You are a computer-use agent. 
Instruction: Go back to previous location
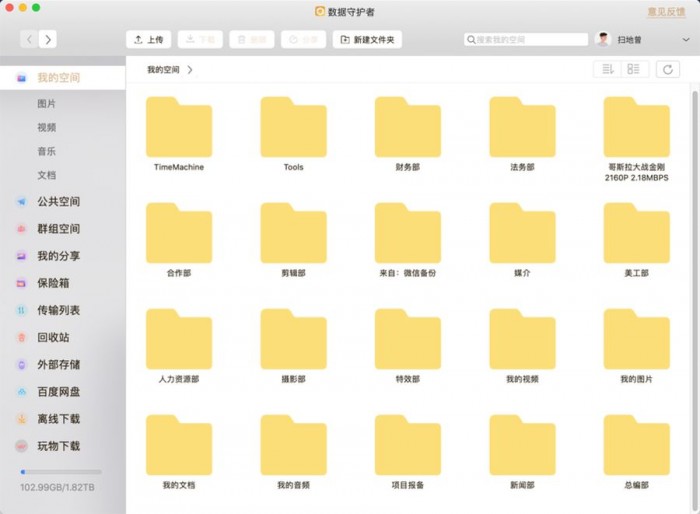29,39
